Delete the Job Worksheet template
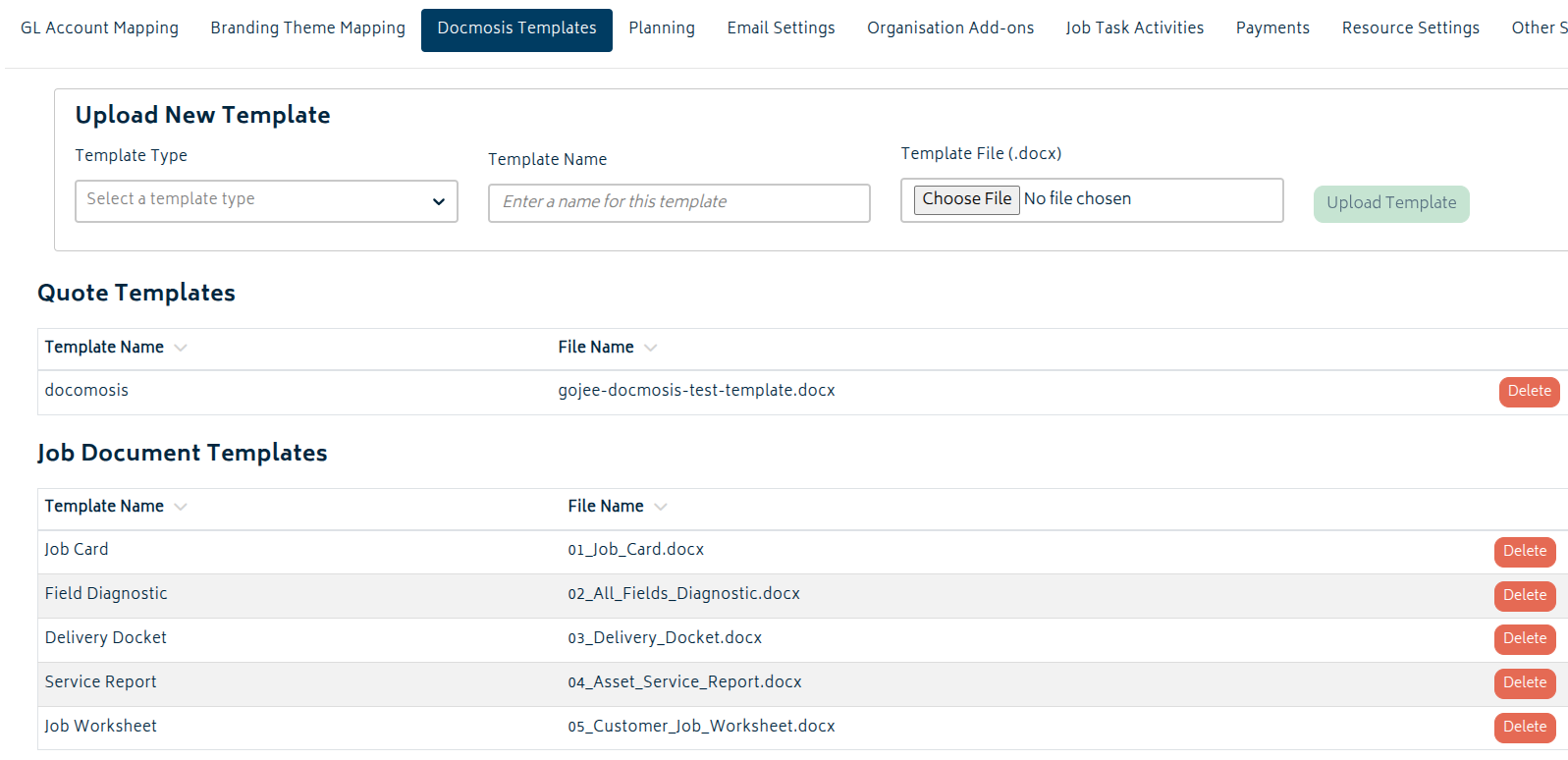This screenshot has height=760, width=1568. [1525, 728]
